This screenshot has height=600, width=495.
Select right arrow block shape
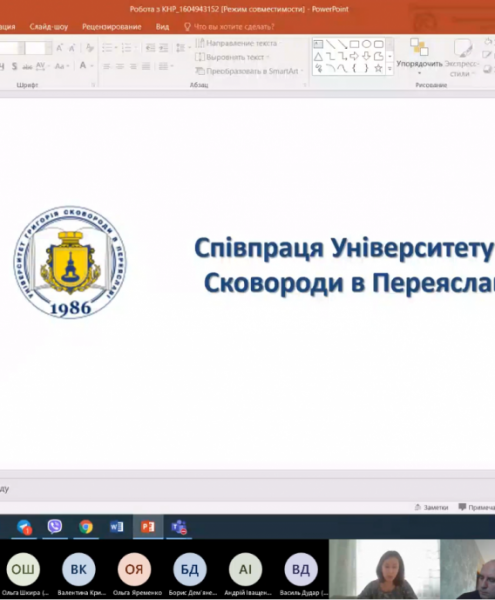[355, 57]
